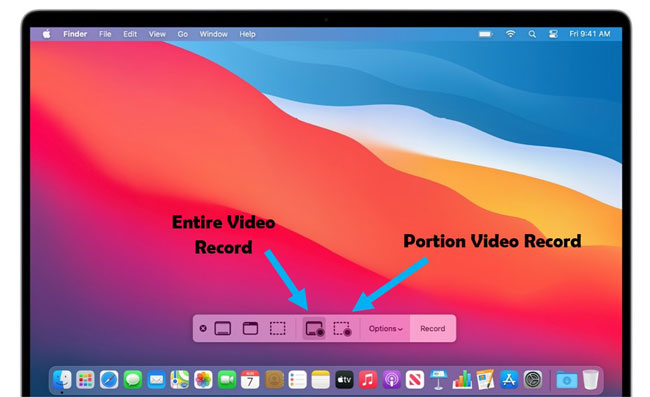The height and width of the screenshot is (397, 650).
Task: Open Music app in Dock
Action: point(368,380)
